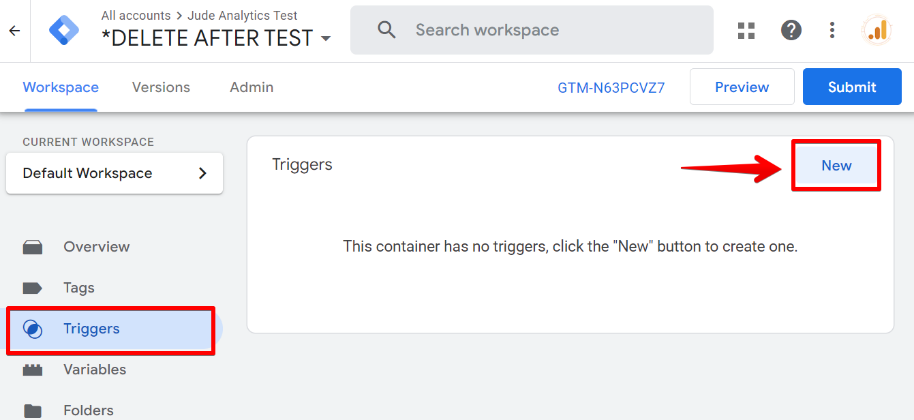Switch to the Admin tab
The height and width of the screenshot is (420, 914).
(x=252, y=87)
